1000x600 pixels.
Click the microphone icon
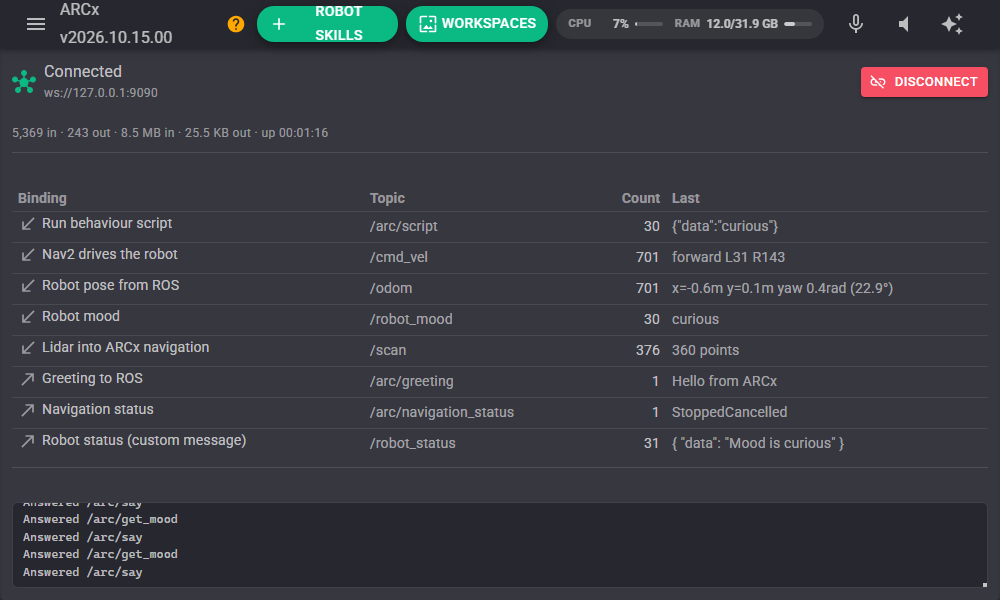click(856, 24)
